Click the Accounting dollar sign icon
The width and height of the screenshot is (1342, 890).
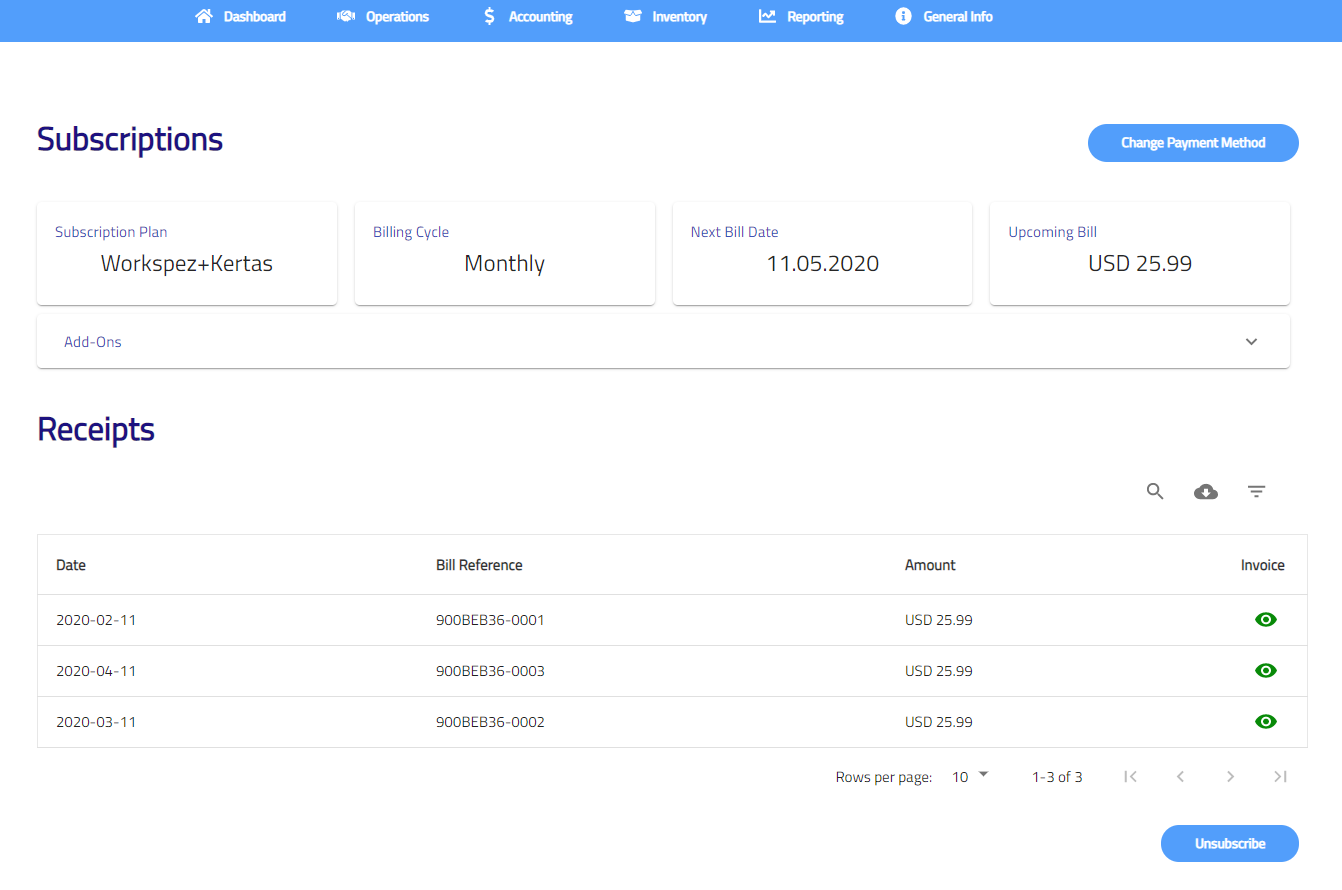tap(489, 16)
